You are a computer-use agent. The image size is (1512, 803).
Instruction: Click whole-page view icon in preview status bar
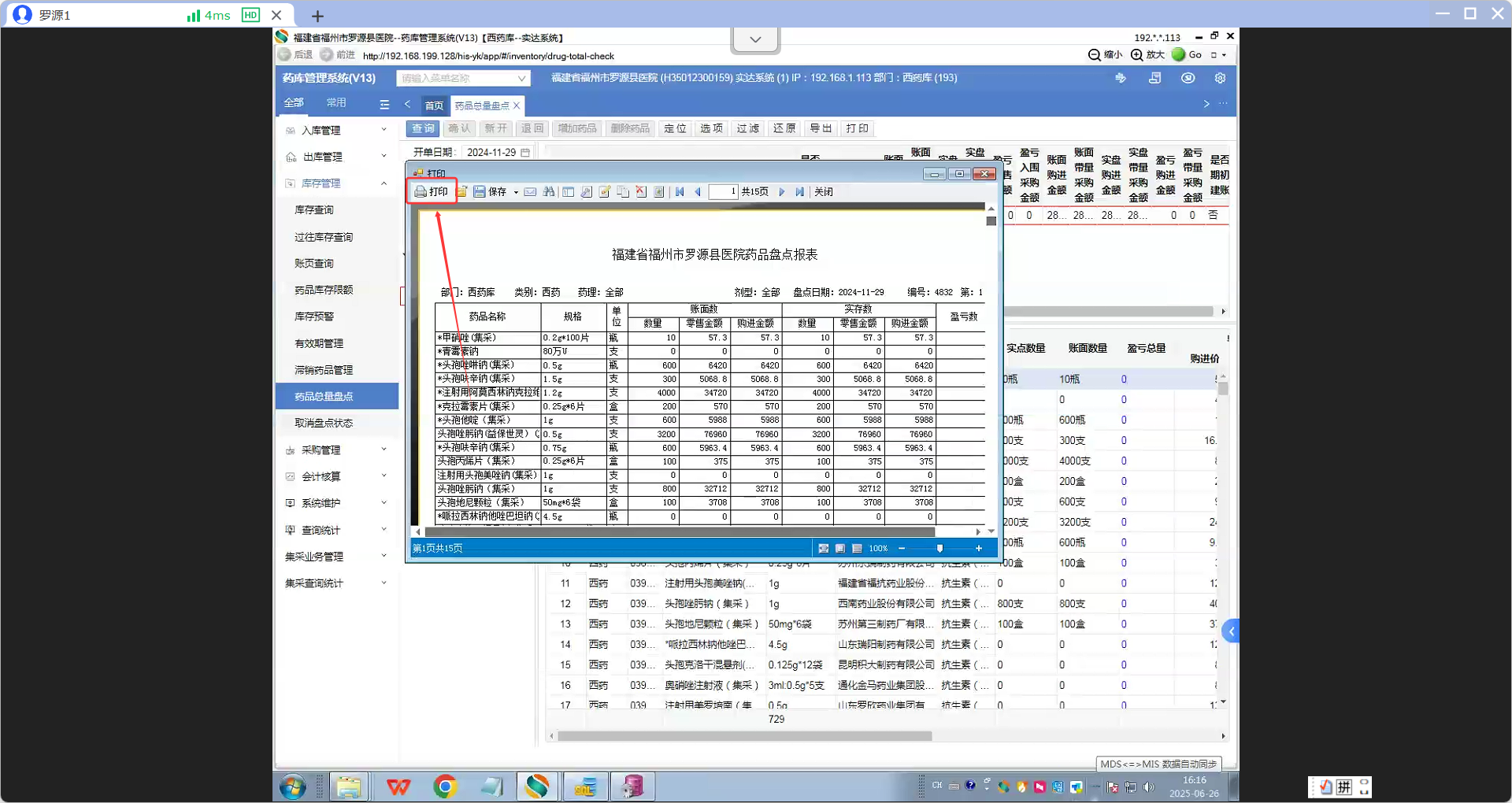[840, 548]
